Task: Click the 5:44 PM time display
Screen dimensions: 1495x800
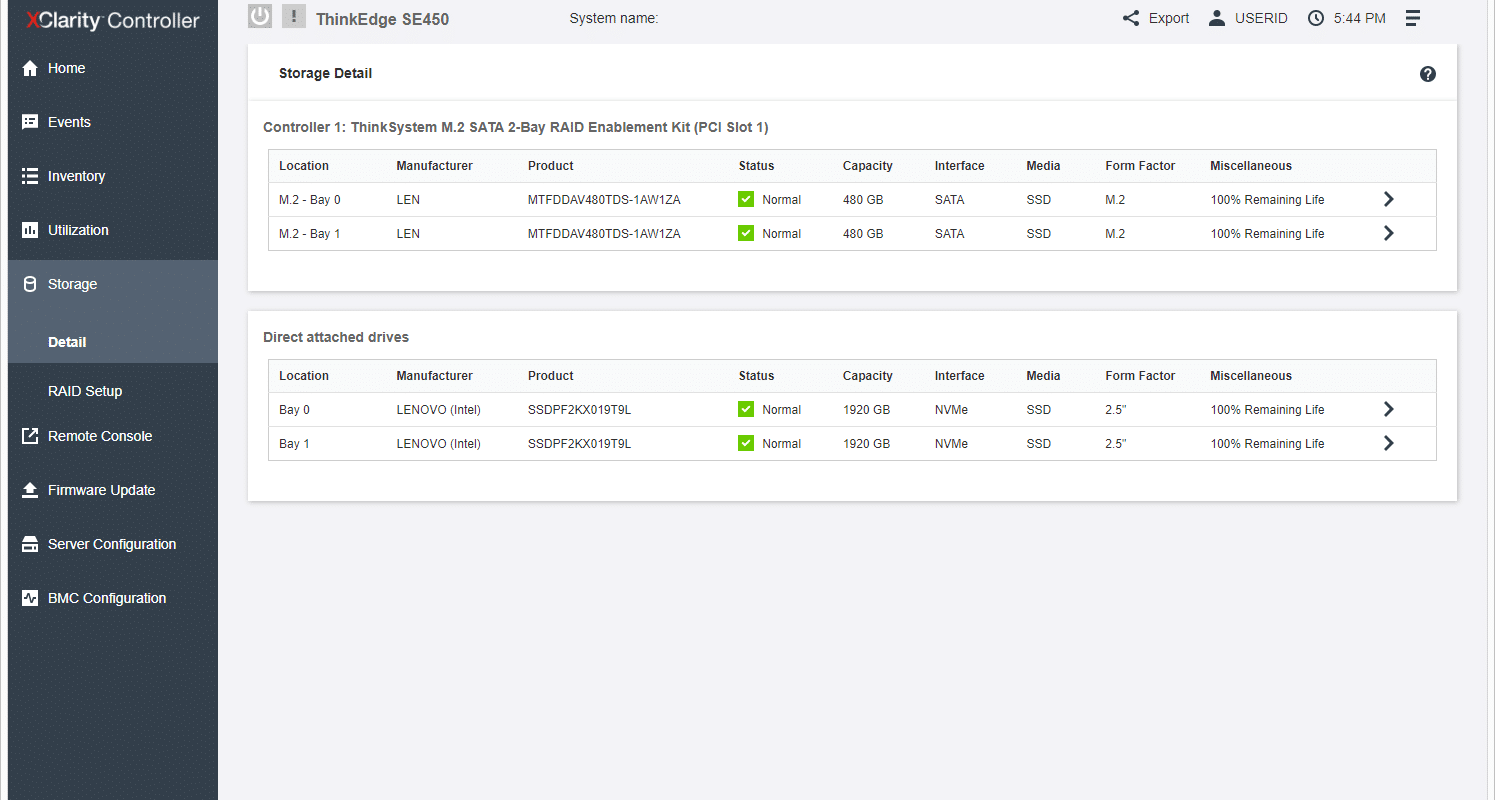Action: 1360,18
